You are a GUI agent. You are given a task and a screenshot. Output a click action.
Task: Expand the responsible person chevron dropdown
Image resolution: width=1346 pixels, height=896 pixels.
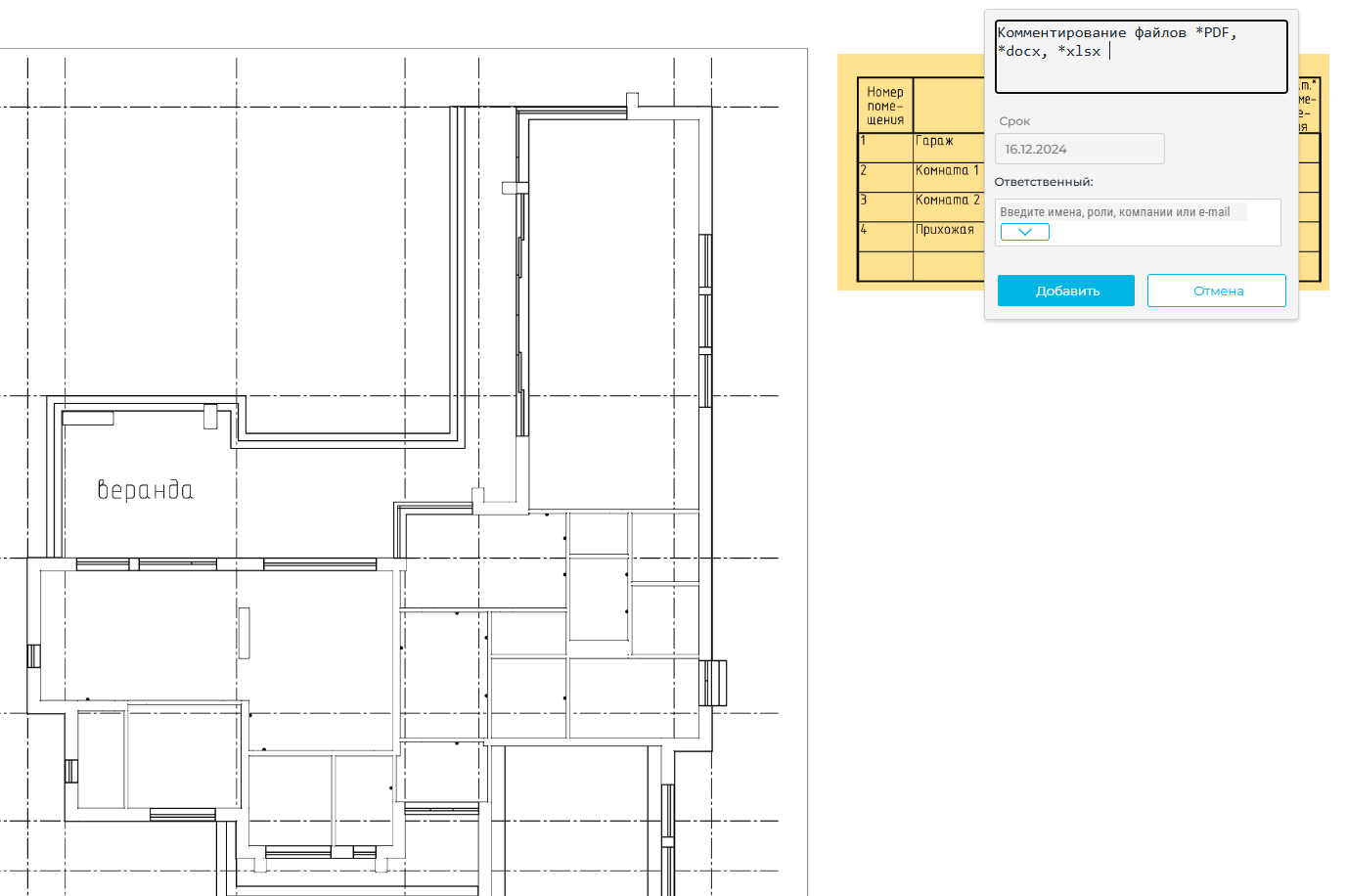click(x=1024, y=232)
